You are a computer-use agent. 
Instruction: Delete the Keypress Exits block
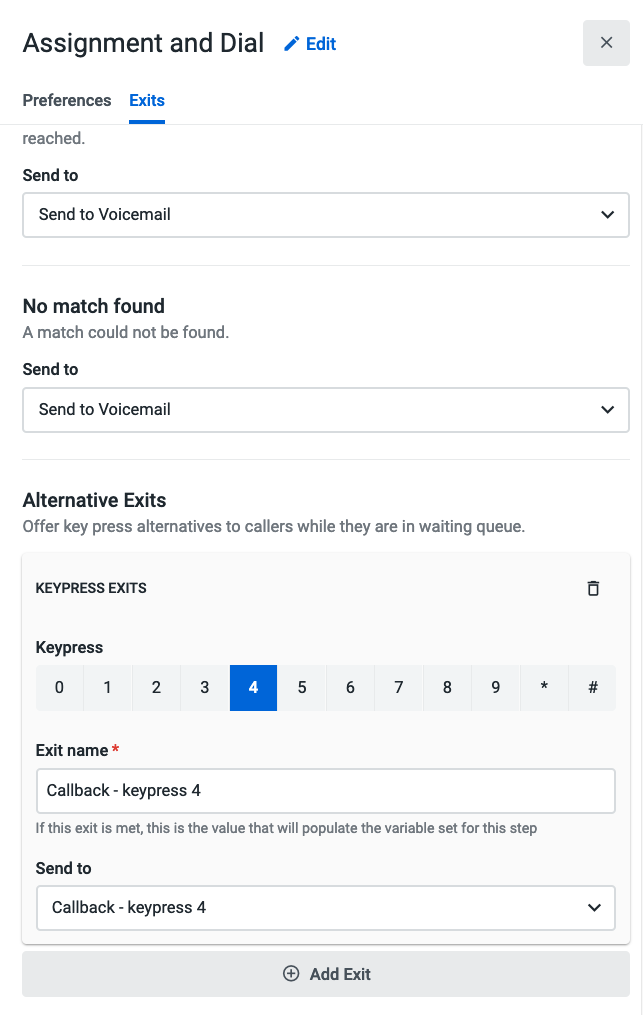593,588
